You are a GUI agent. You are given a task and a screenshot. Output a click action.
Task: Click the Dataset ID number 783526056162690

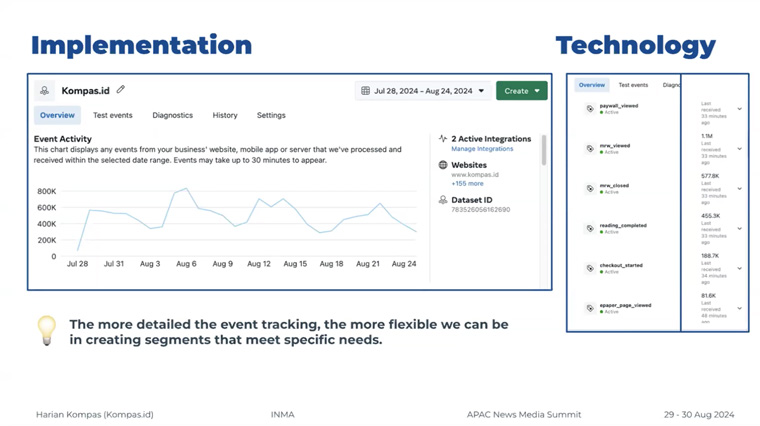pos(481,210)
